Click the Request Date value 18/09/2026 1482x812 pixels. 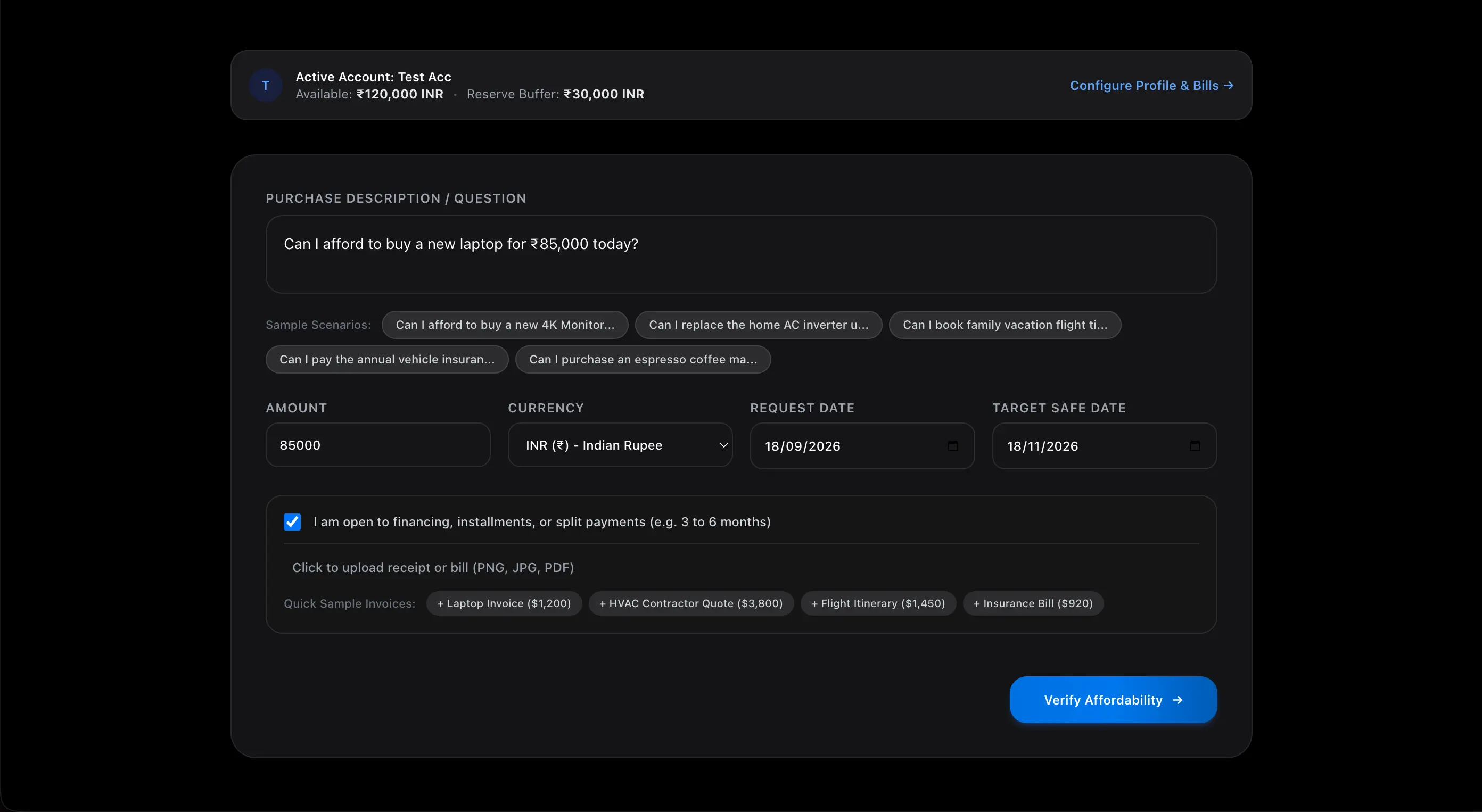802,446
